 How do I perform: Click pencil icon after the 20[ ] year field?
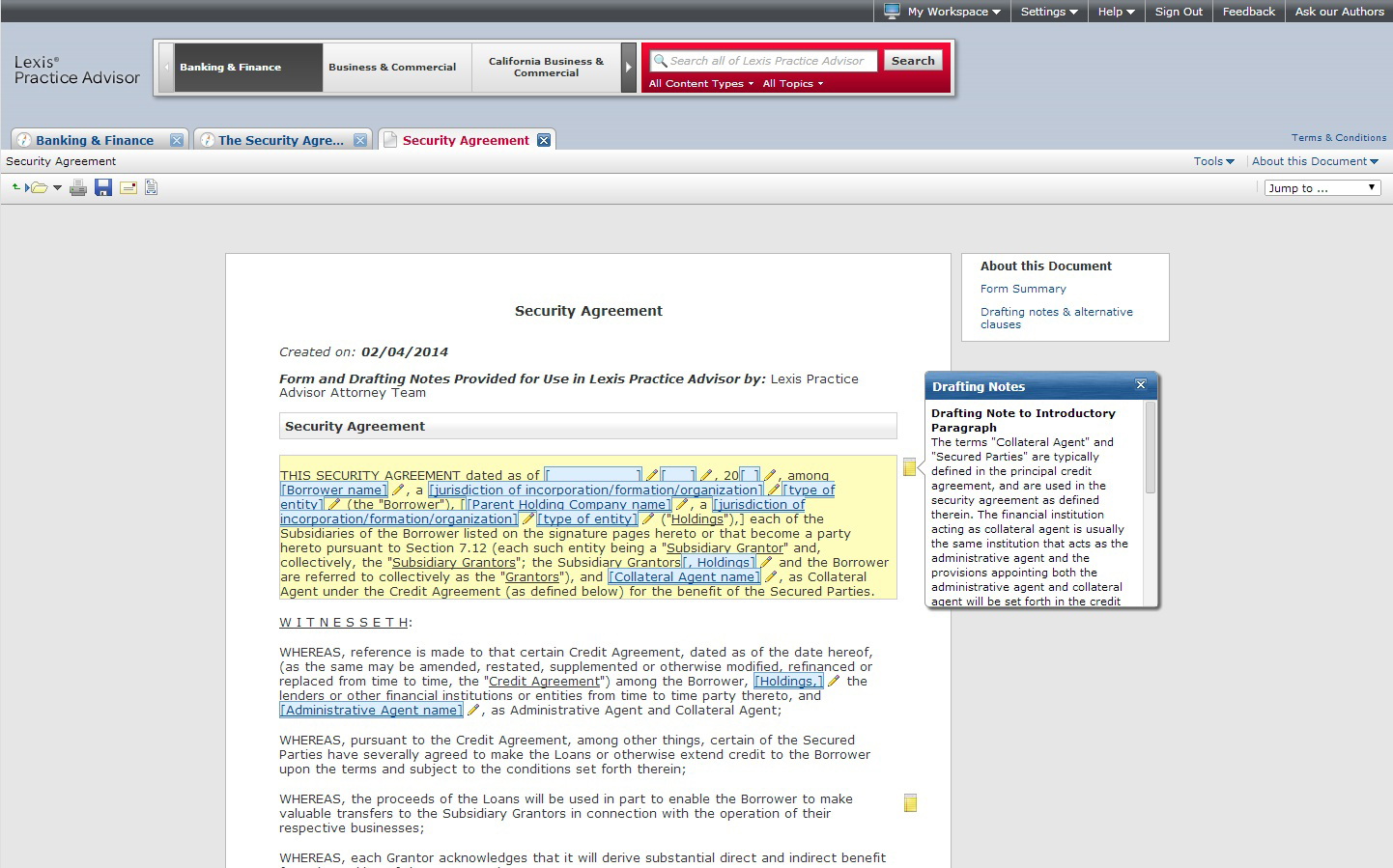770,475
